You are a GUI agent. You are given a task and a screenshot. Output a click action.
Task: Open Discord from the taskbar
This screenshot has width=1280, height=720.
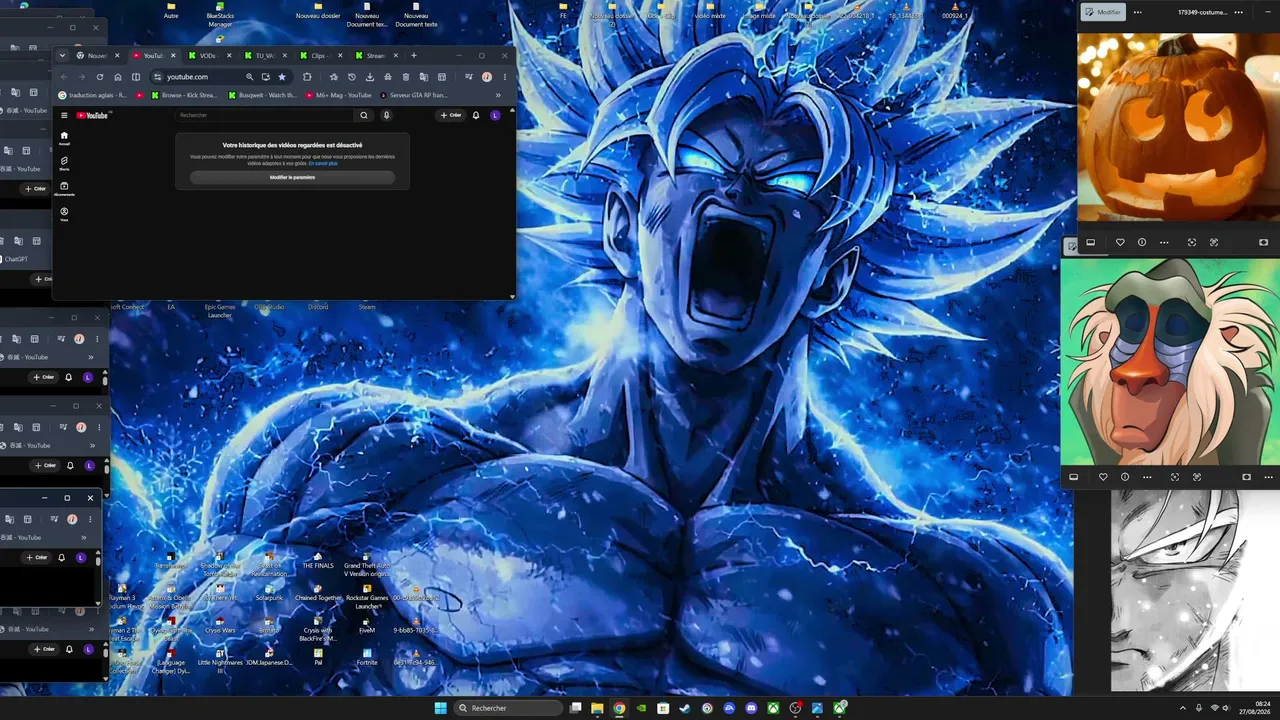click(x=751, y=708)
